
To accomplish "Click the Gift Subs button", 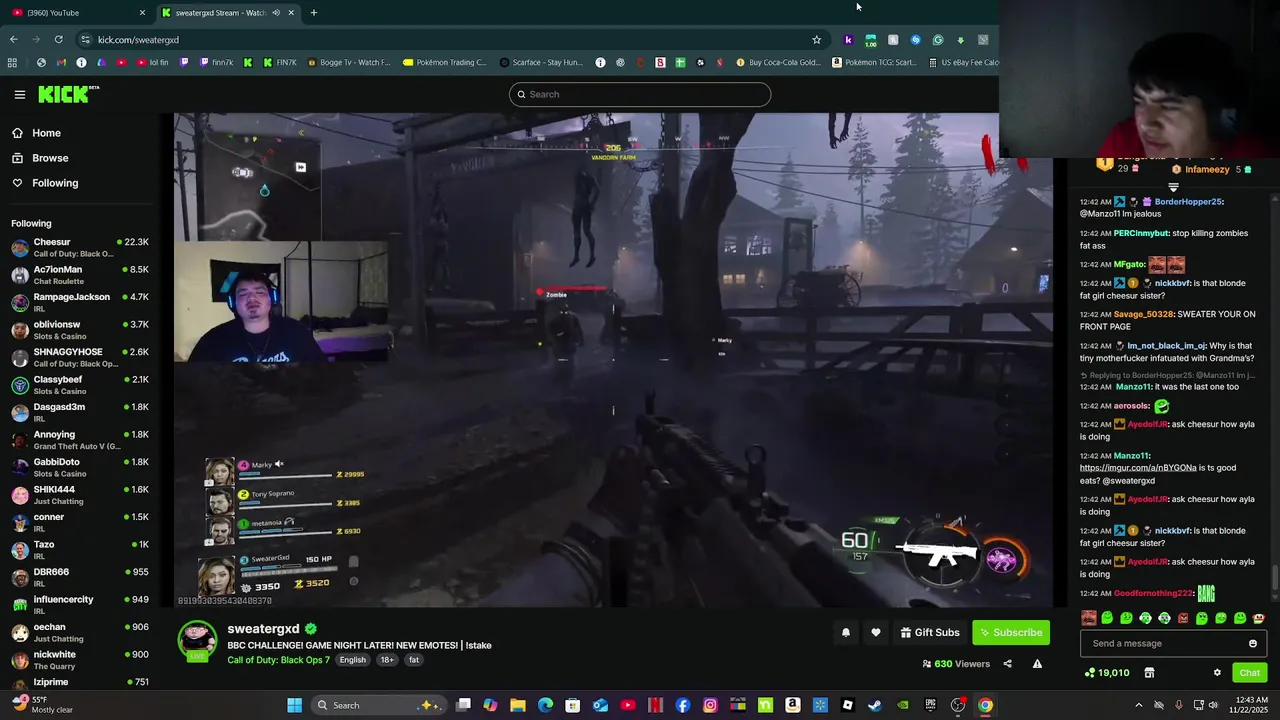I will [x=930, y=632].
